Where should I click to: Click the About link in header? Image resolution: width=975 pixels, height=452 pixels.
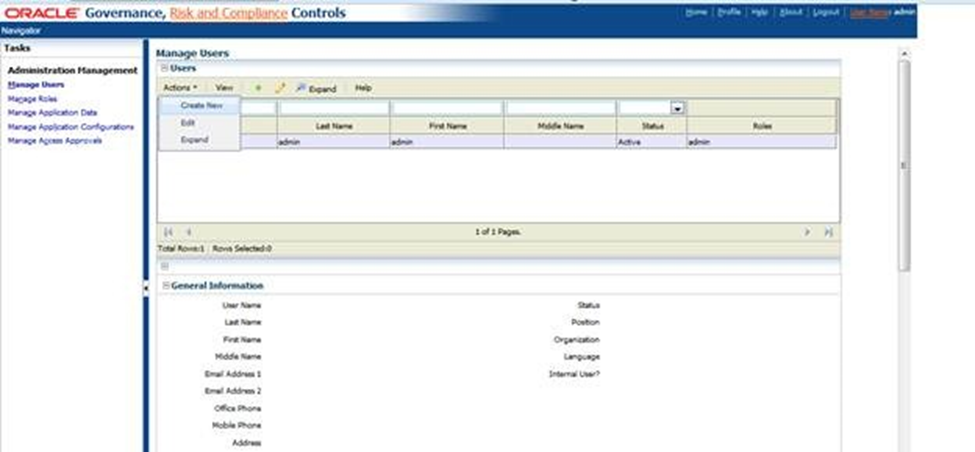coord(790,12)
